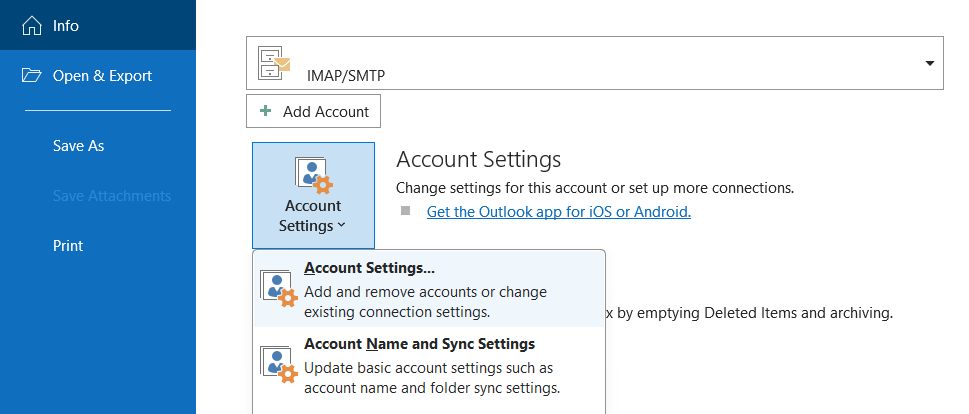Click the folder icon beside Open & Export
Screen dimensions: 969x414
(x=32, y=75)
